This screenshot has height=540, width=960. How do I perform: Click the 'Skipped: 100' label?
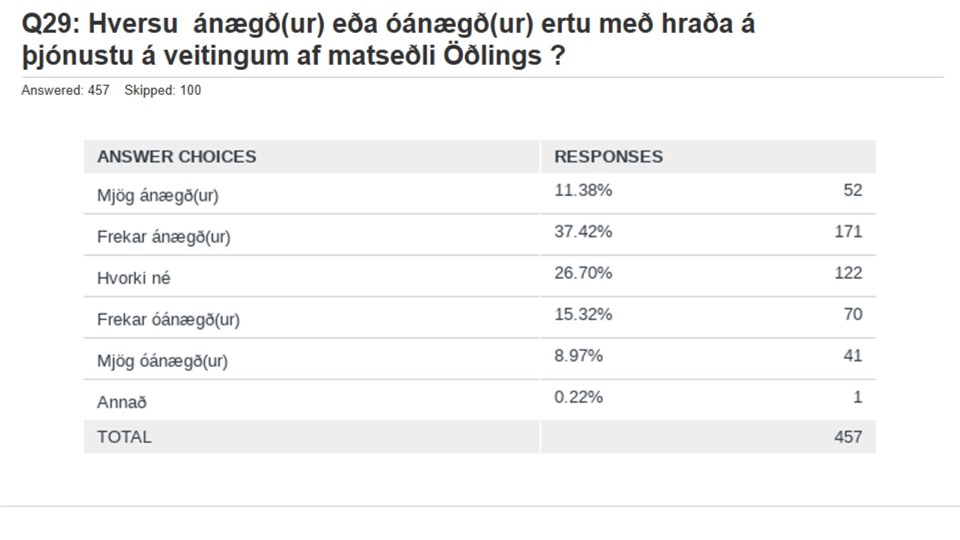click(x=162, y=91)
